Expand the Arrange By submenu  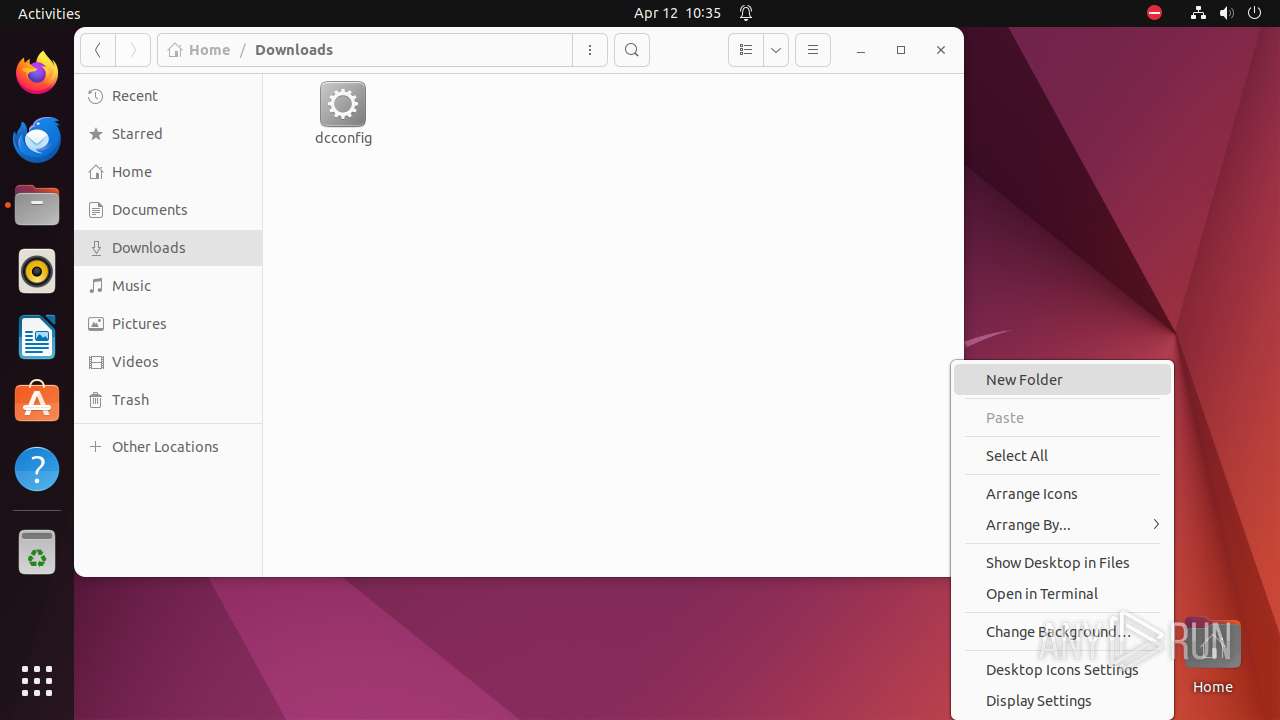coord(1062,525)
